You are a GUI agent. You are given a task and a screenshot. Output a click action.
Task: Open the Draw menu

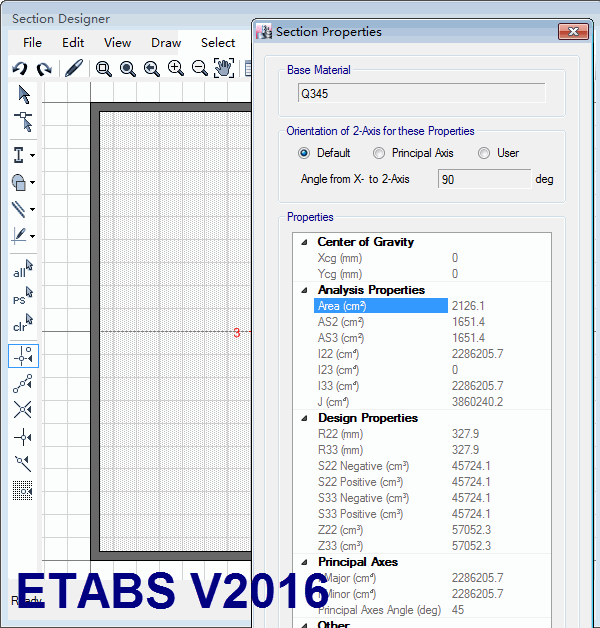(x=166, y=43)
